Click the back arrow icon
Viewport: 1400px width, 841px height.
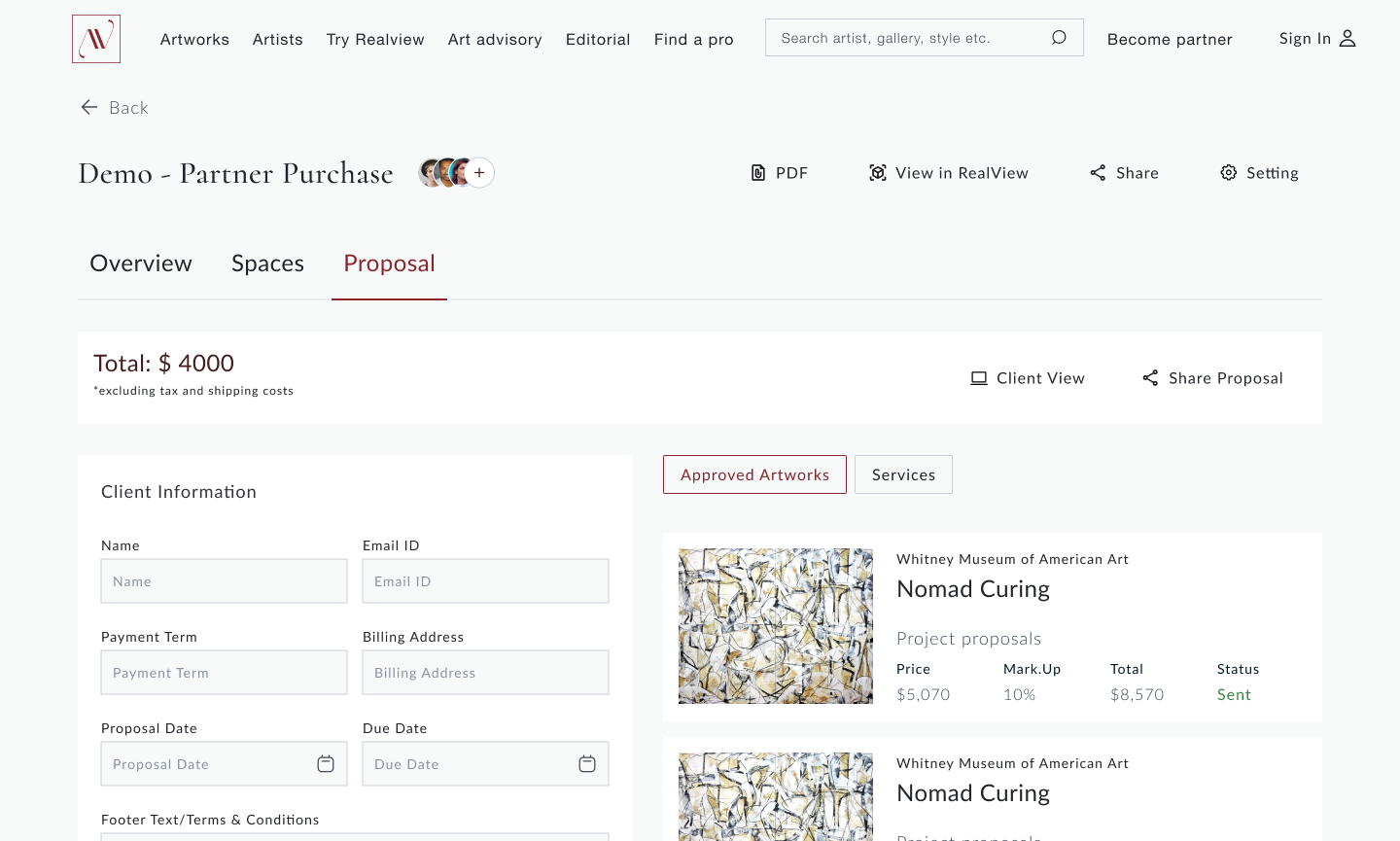(x=89, y=108)
